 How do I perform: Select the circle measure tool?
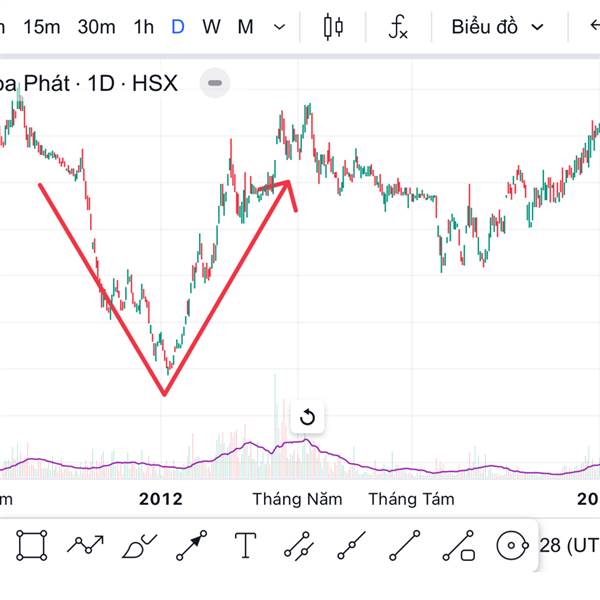click(x=512, y=545)
